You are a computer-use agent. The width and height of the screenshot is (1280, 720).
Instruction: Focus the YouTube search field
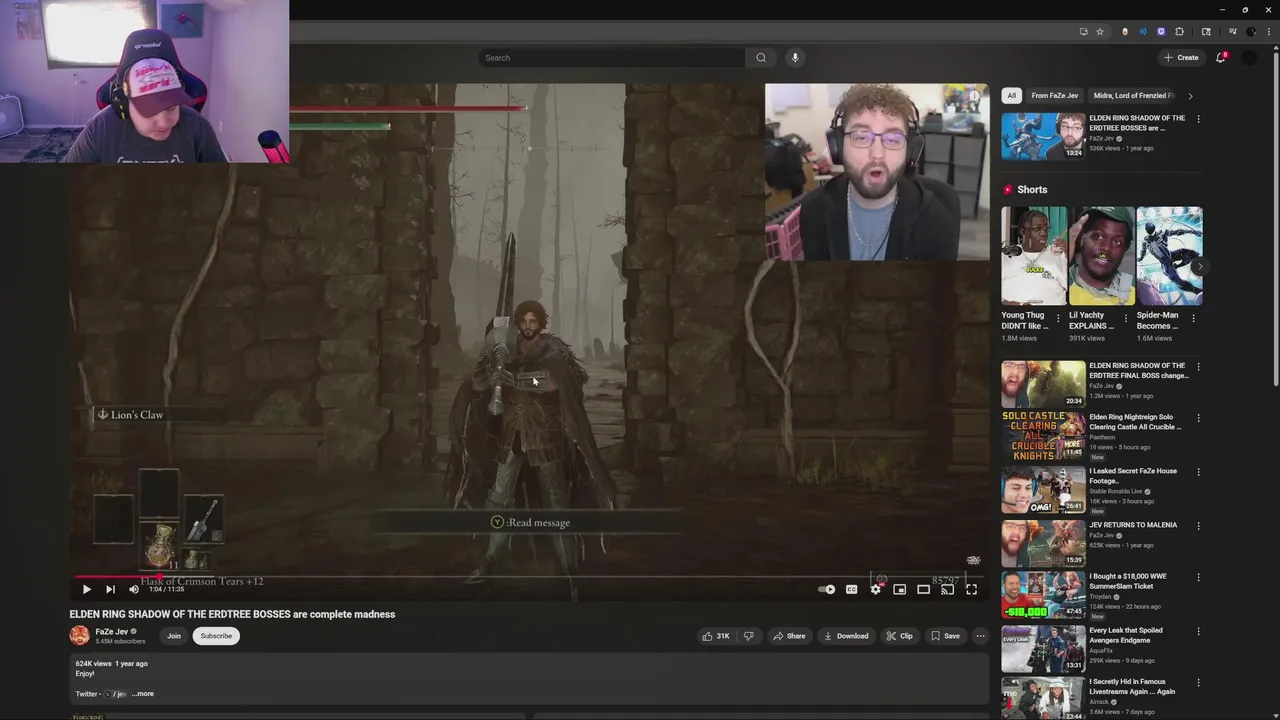[612, 58]
